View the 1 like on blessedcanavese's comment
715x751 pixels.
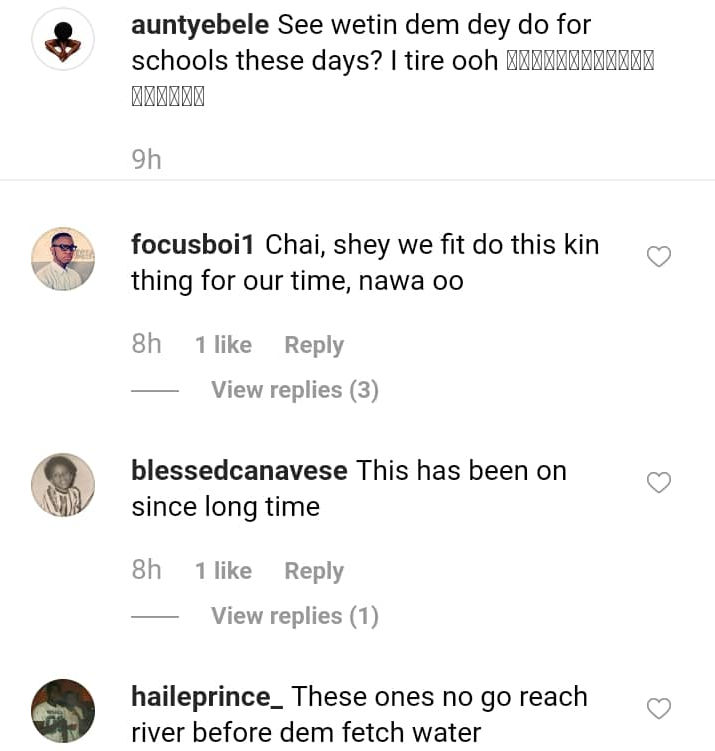[223, 571]
